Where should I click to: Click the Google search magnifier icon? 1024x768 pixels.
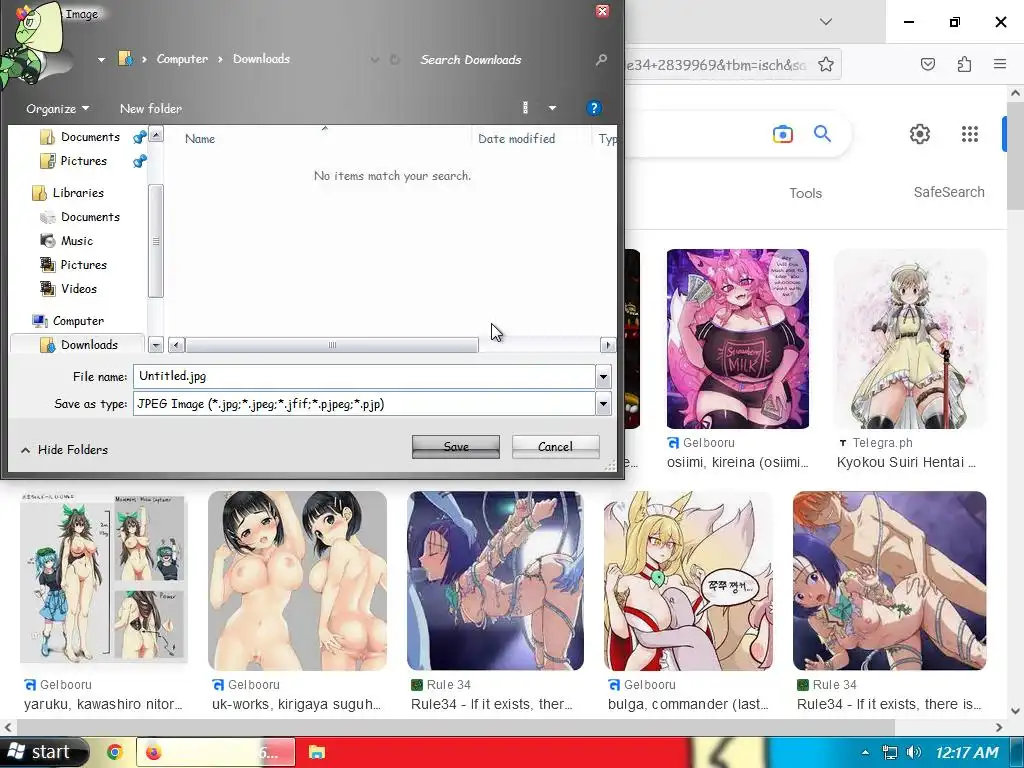tap(822, 134)
